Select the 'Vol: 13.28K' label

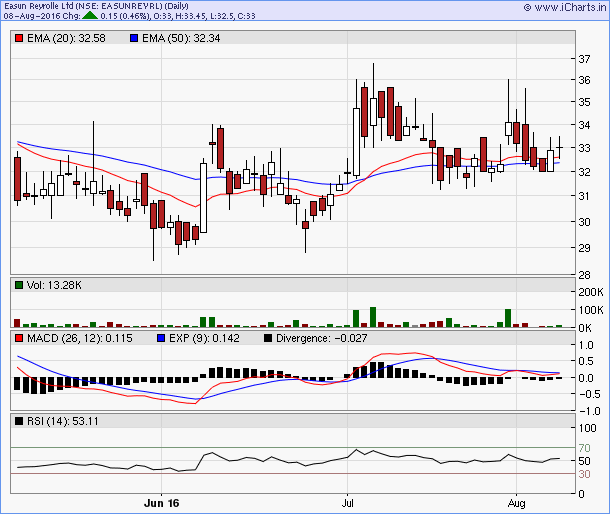click(54, 285)
